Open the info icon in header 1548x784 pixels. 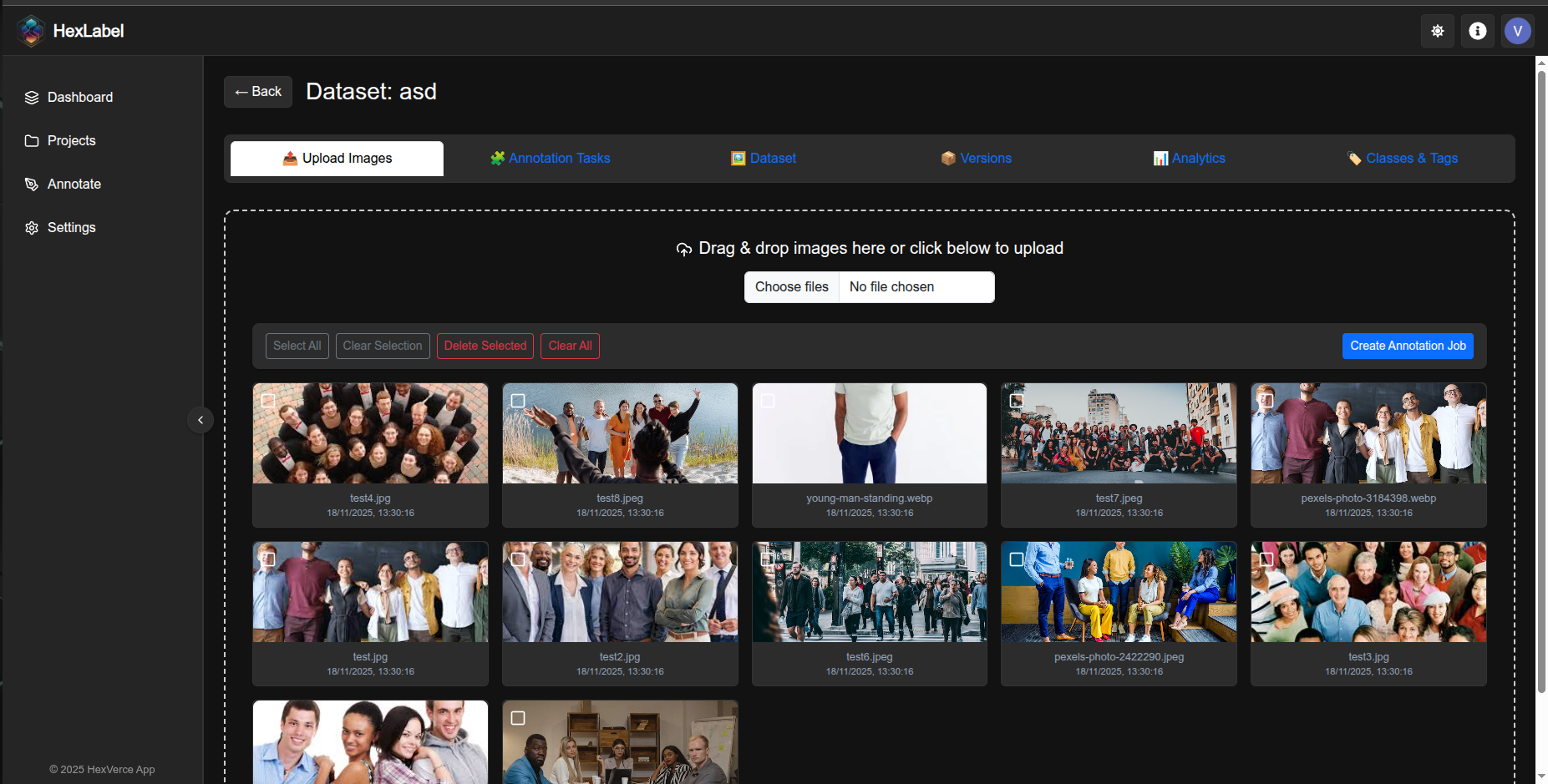coord(1477,31)
